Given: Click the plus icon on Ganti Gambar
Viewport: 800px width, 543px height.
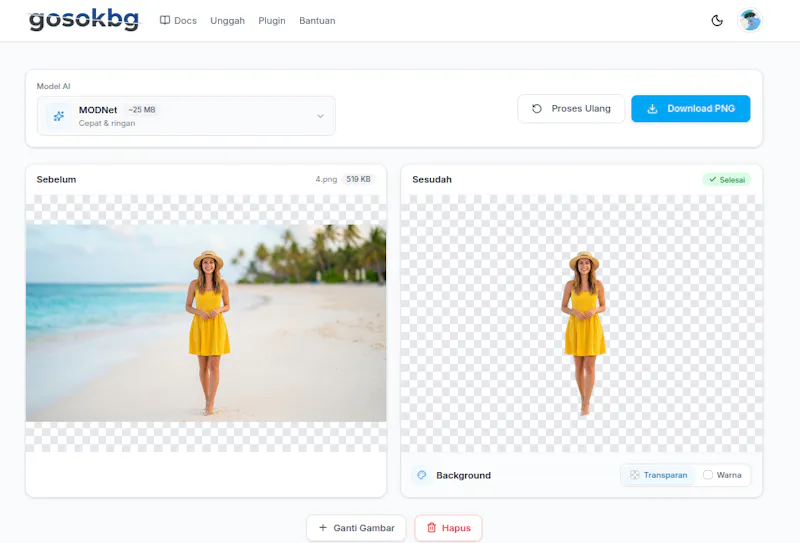Looking at the screenshot, I should [x=323, y=528].
